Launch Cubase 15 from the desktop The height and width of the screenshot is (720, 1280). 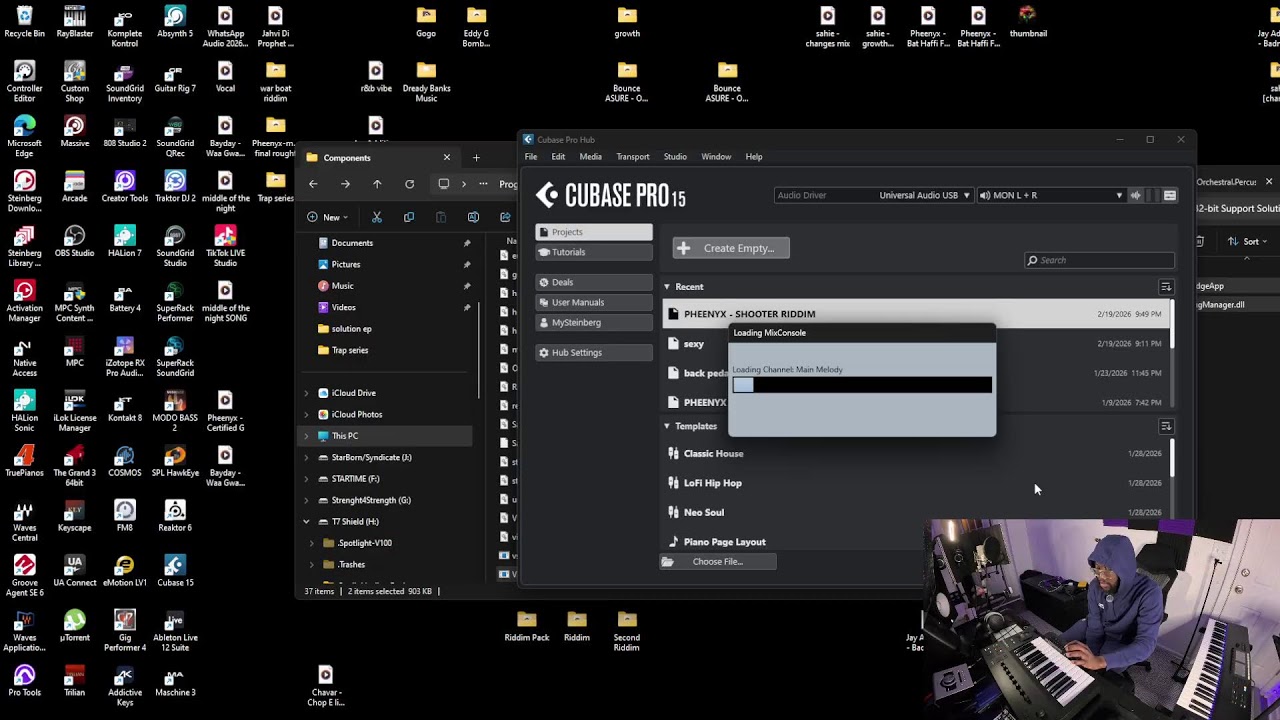click(175, 571)
